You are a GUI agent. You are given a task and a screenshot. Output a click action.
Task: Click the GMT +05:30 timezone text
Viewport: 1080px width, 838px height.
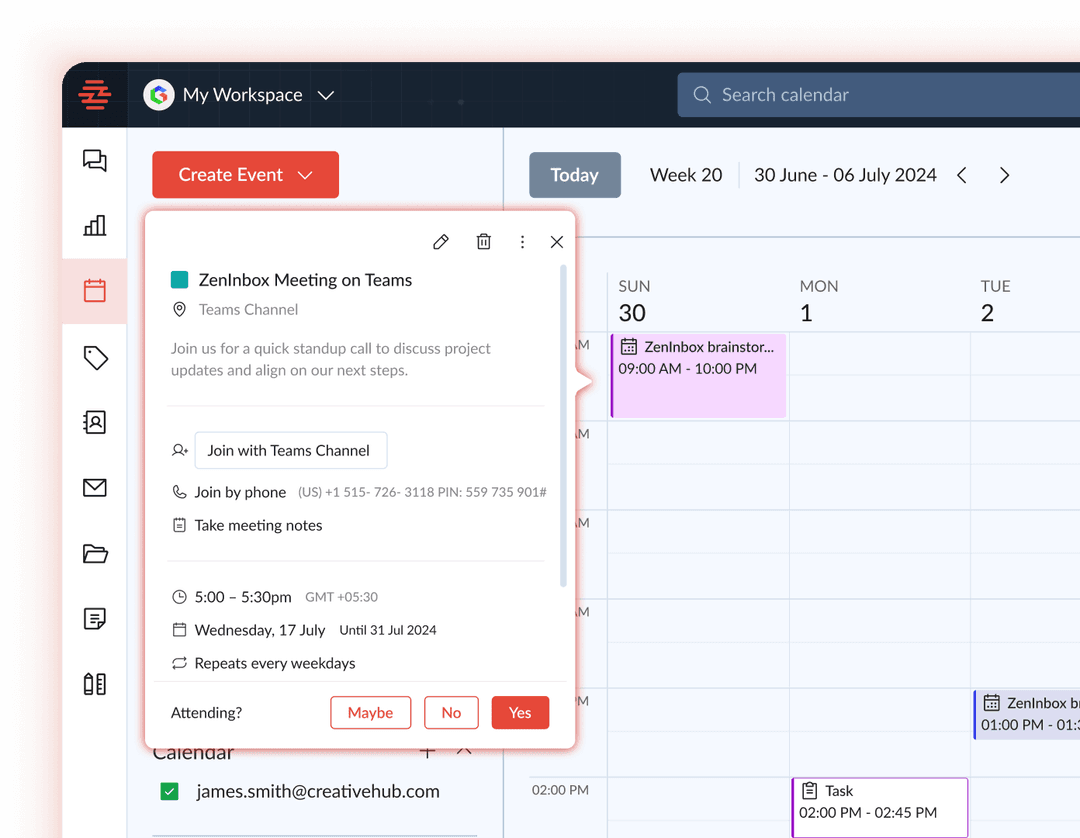[x=342, y=597]
